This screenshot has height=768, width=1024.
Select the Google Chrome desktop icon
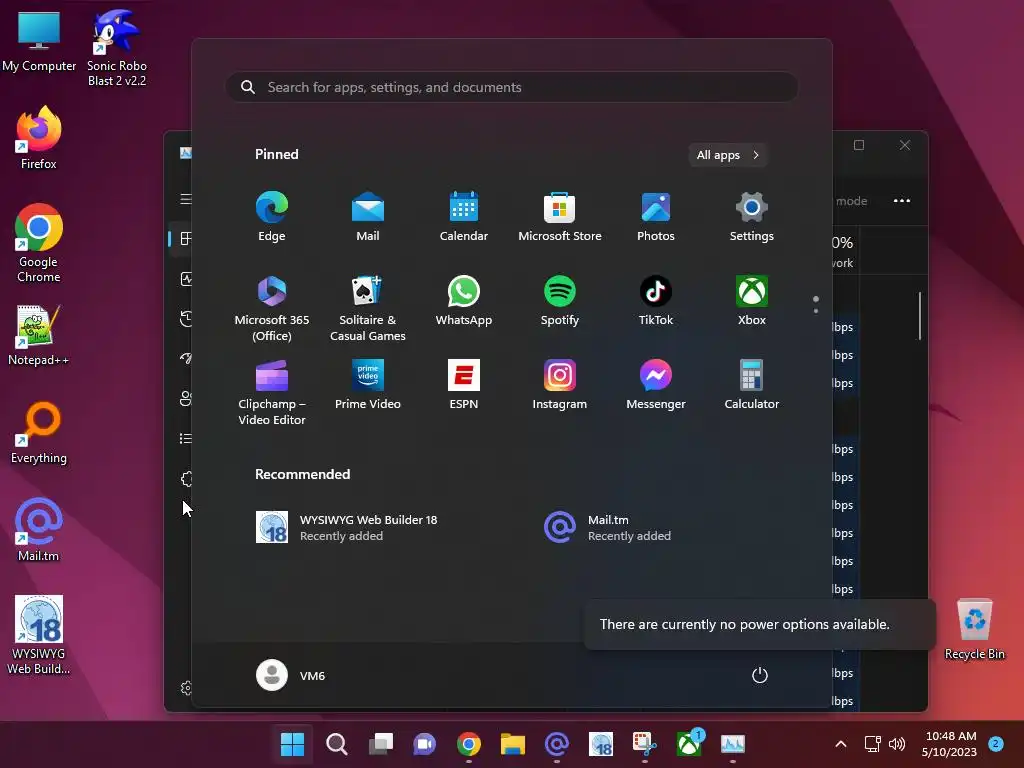coord(39,243)
